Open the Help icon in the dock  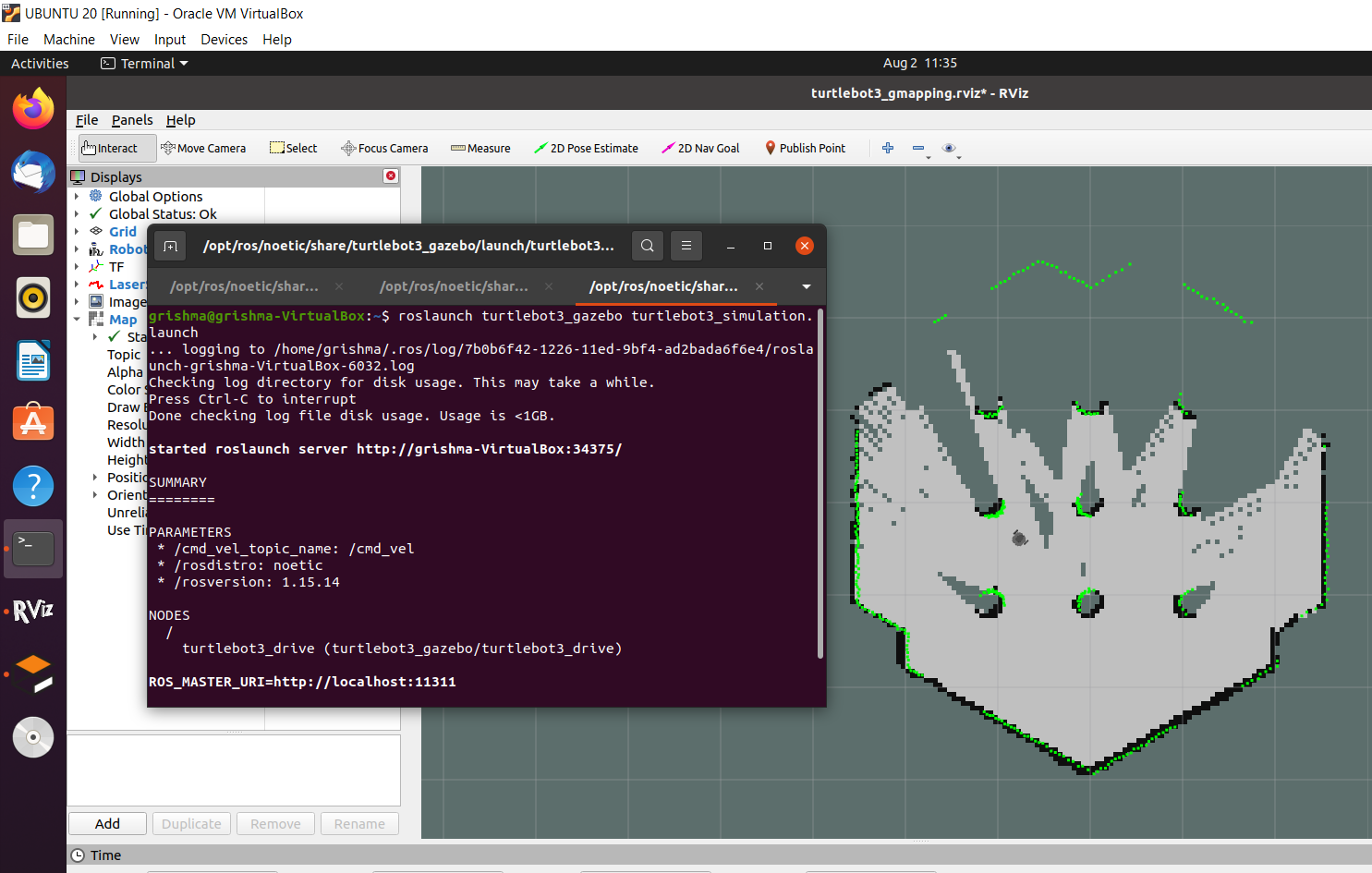coord(33,486)
